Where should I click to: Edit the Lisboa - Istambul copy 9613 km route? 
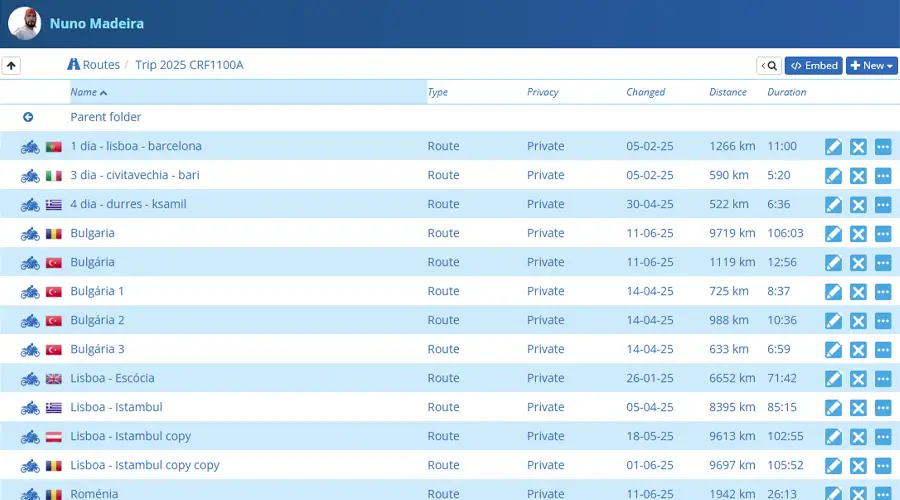click(x=833, y=436)
